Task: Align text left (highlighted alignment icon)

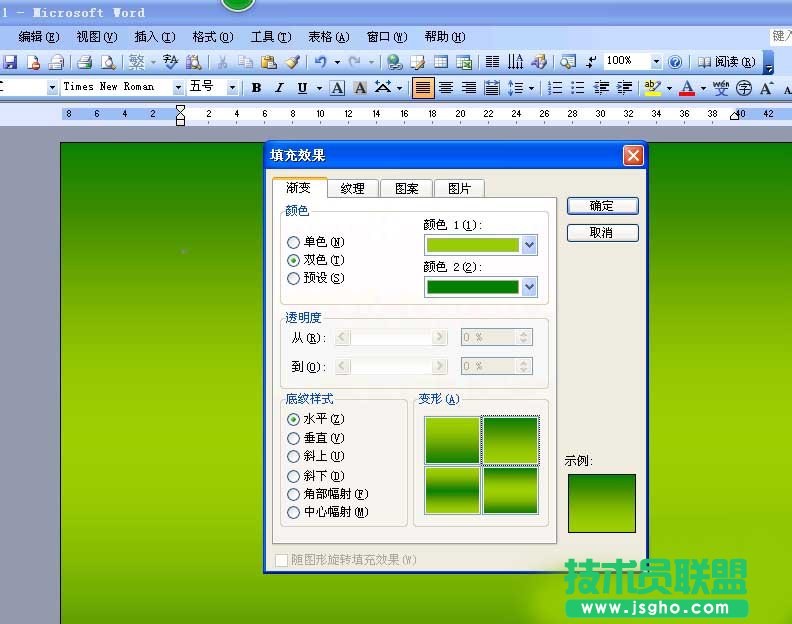Action: pos(423,88)
